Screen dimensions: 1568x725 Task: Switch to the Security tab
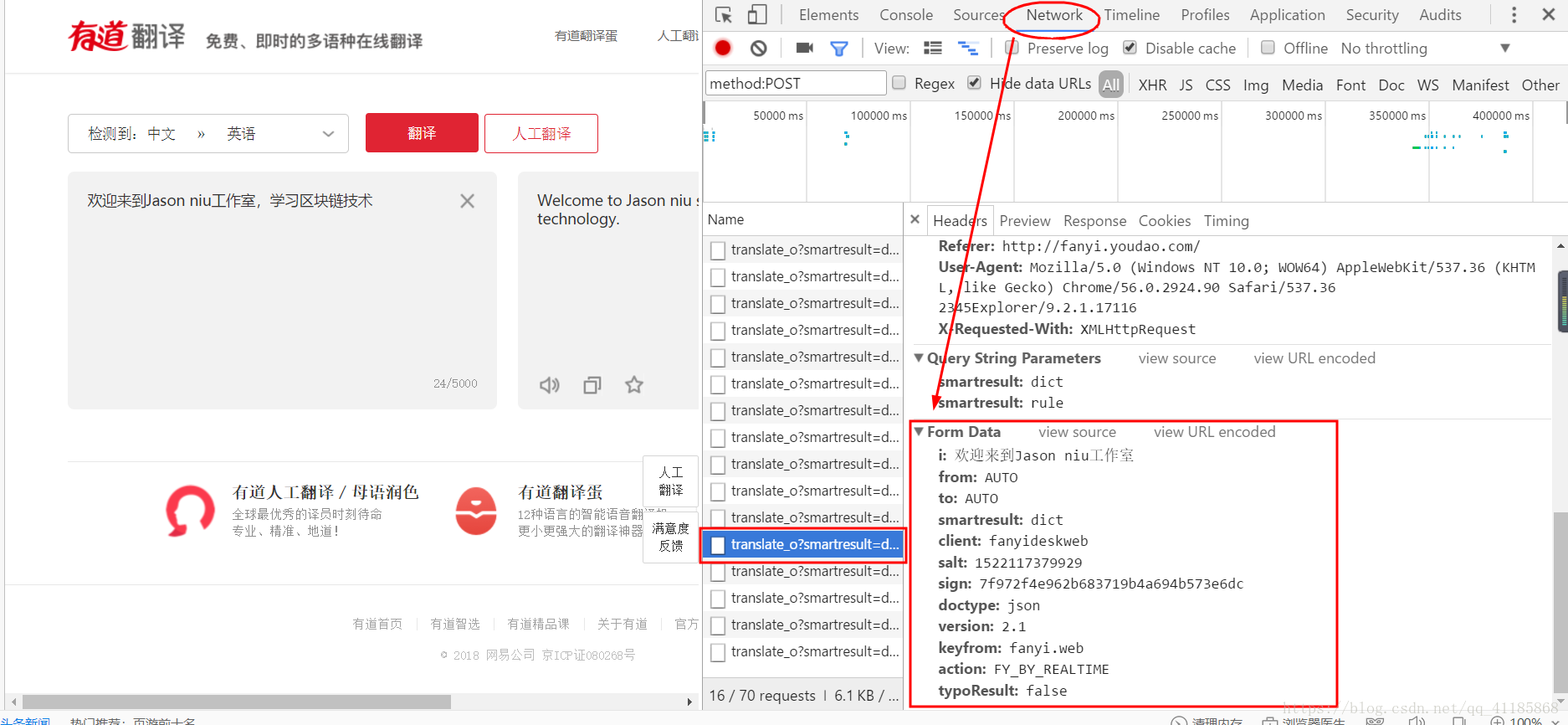point(1372,15)
